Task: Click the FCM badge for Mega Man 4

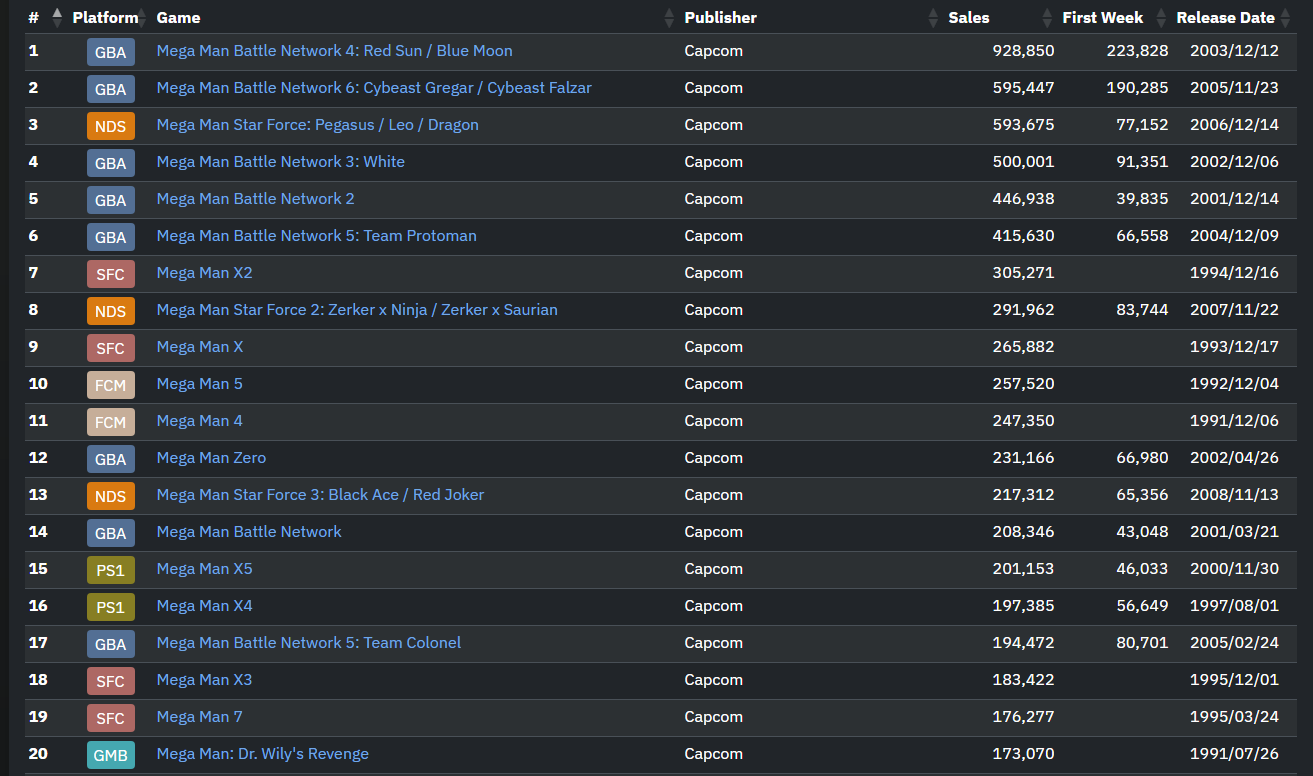Action: click(111, 422)
